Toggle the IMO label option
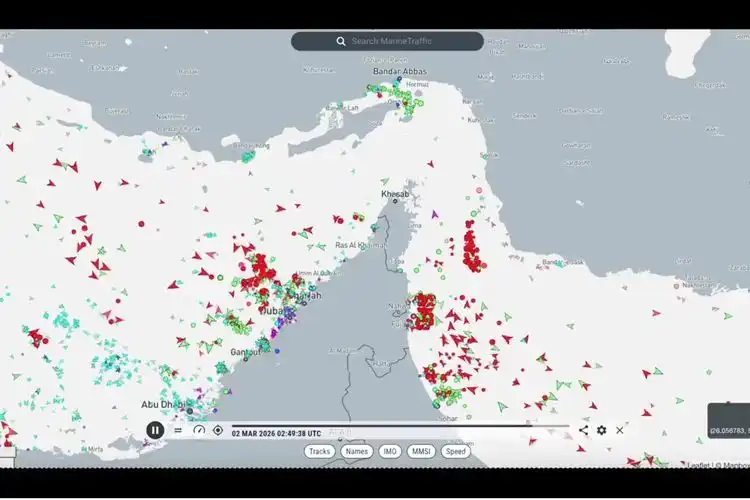750x500 pixels. [x=389, y=451]
